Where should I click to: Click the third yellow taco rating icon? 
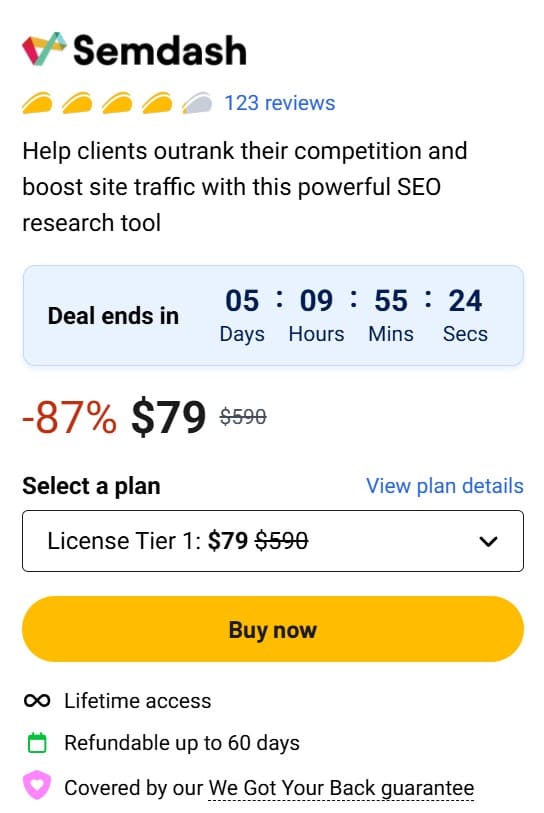[117, 103]
